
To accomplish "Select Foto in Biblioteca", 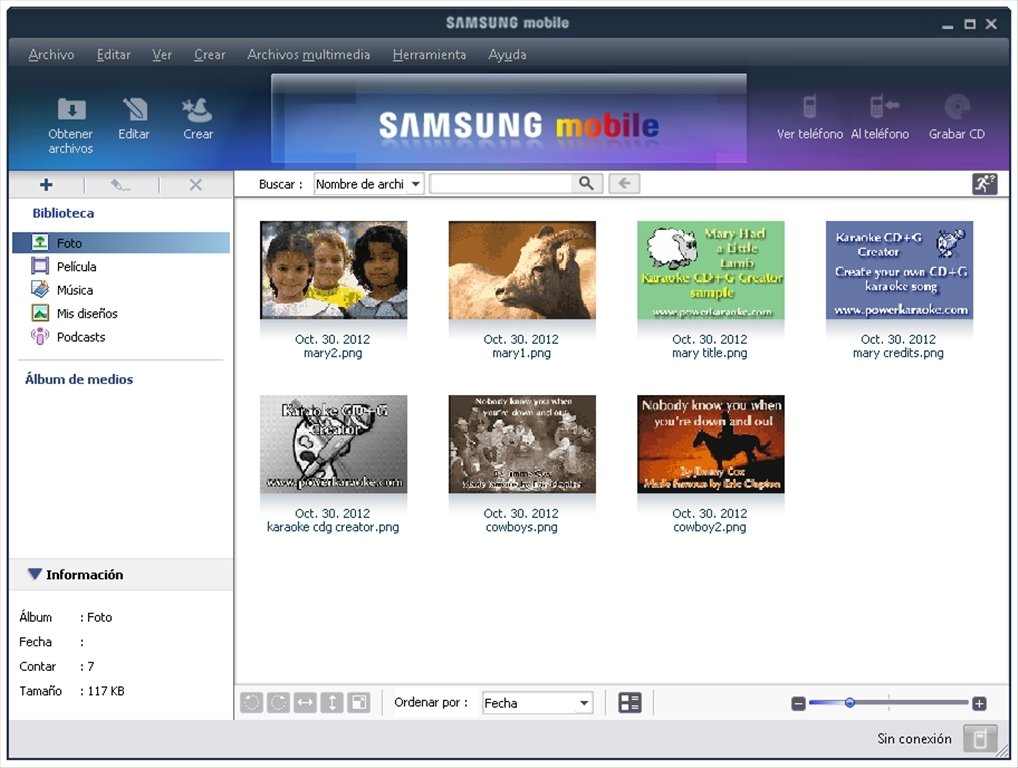I will click(121, 243).
